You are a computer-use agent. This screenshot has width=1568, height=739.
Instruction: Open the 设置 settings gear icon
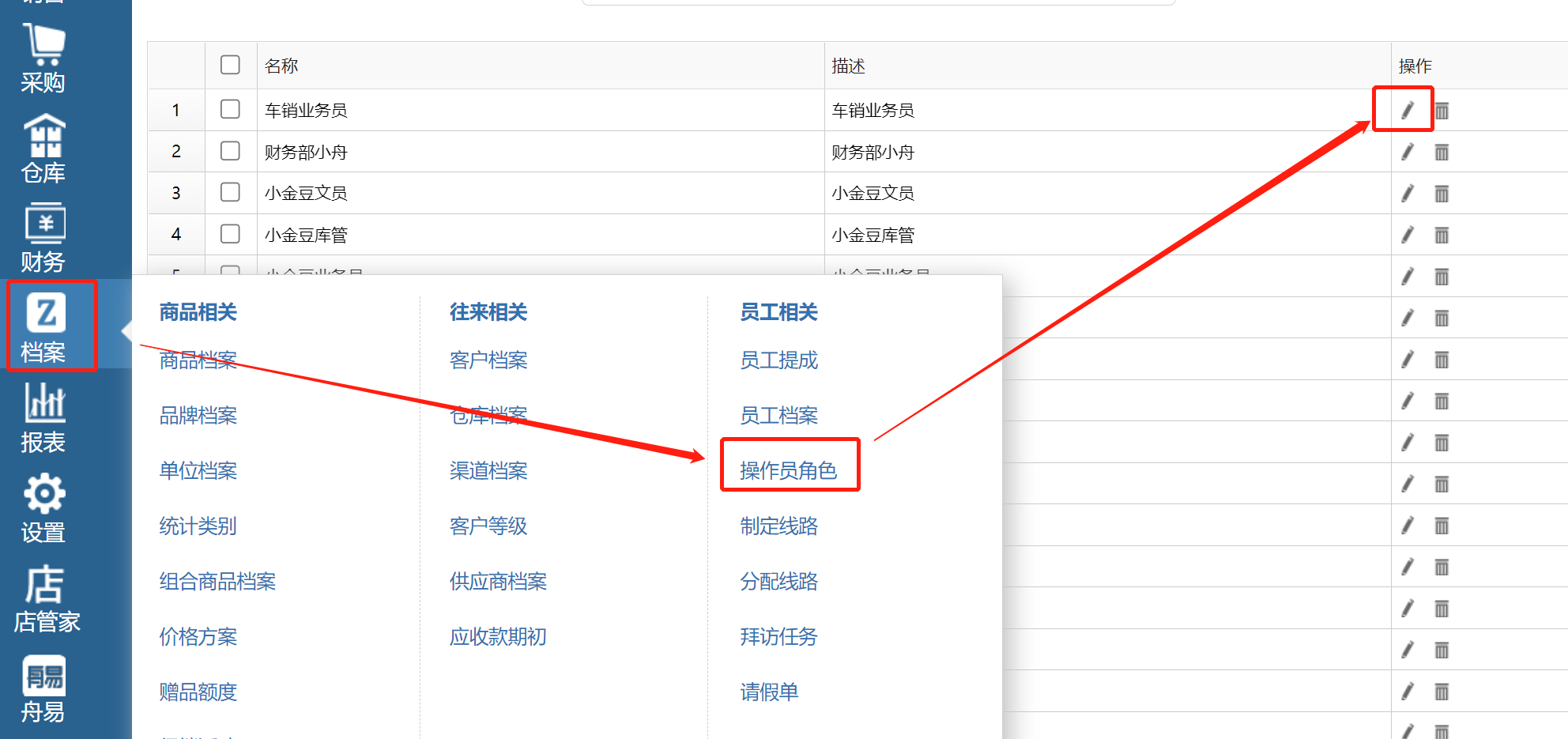(43, 507)
